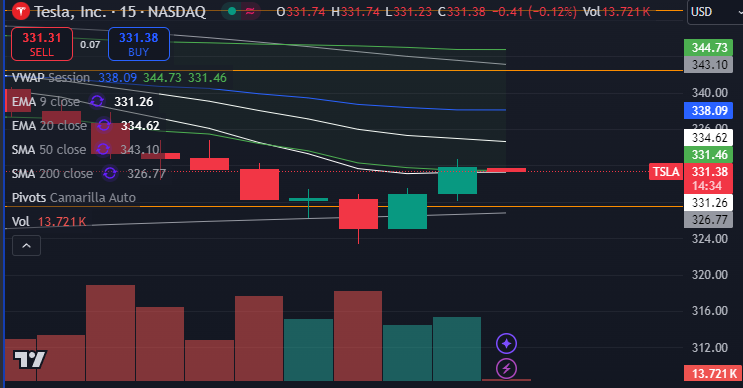This screenshot has width=743, height=388.
Task: Click the SELL 331.31 button
Action: point(42,44)
